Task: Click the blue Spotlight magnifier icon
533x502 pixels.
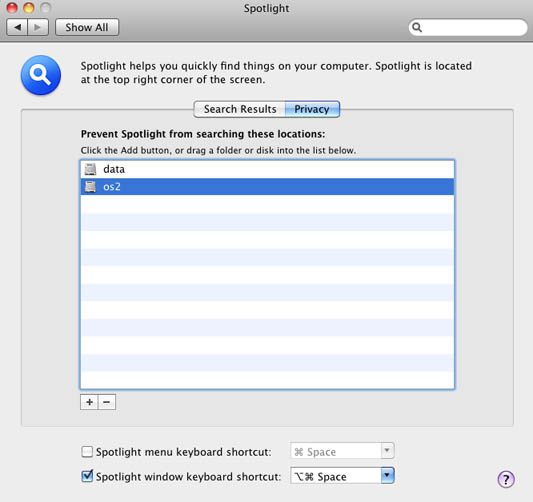Action: pos(41,75)
